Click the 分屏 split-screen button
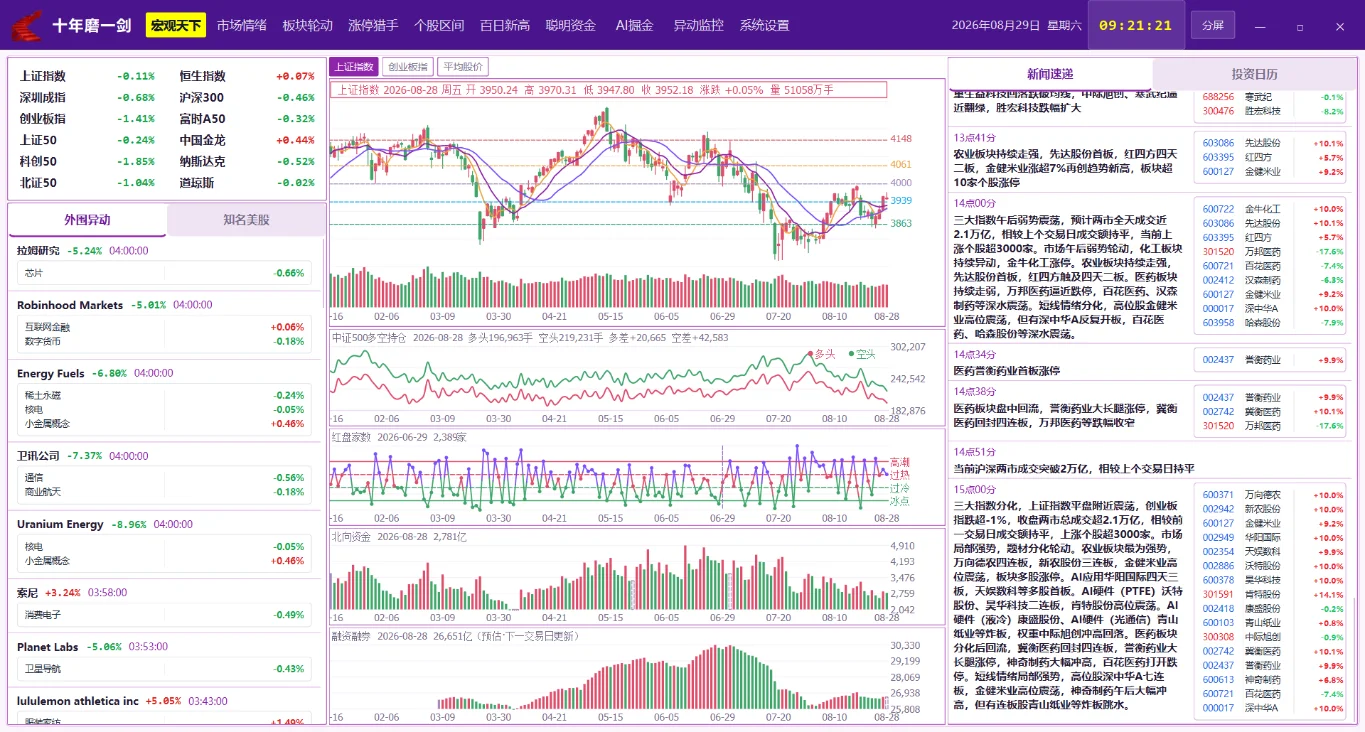This screenshot has height=732, width=1365. (x=1212, y=25)
